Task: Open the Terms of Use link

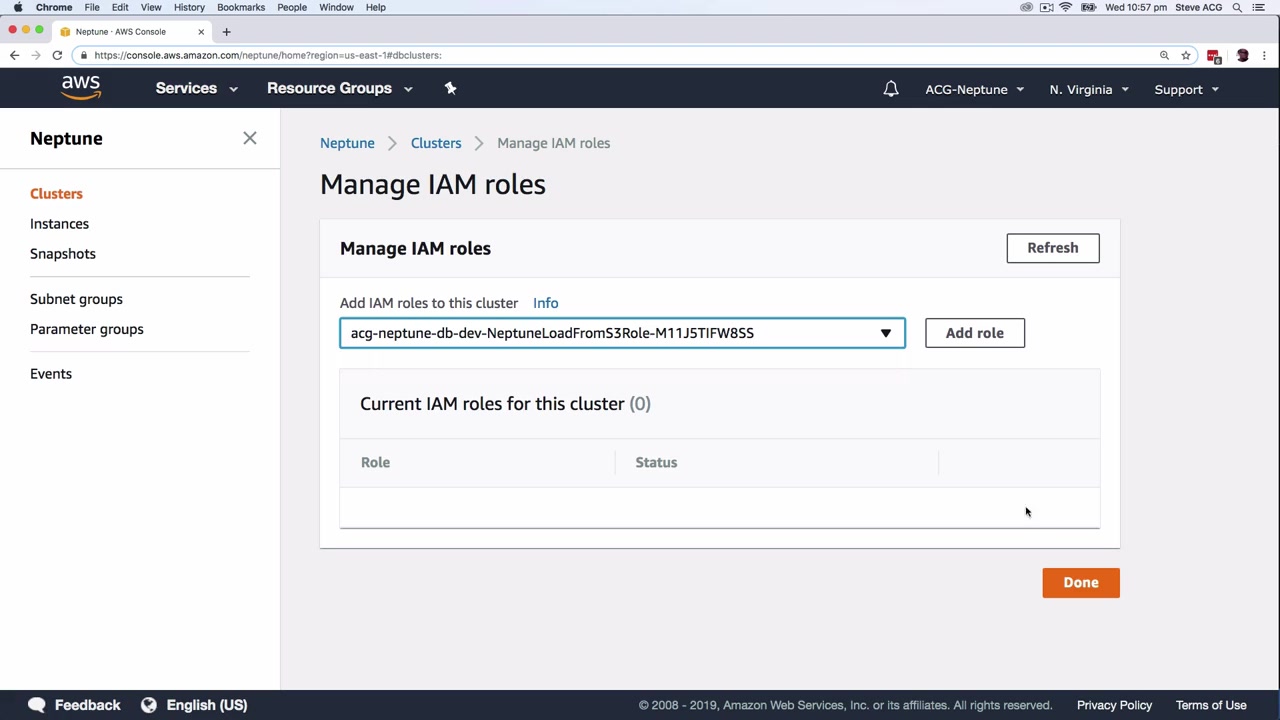Action: pyautogui.click(x=1211, y=705)
